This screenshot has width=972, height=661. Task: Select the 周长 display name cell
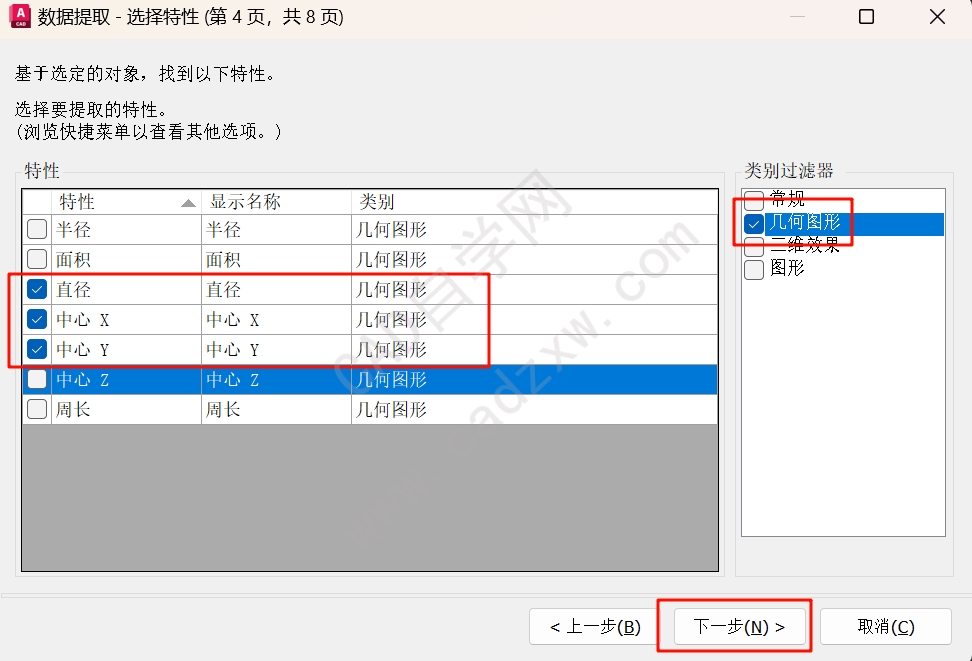tap(276, 409)
